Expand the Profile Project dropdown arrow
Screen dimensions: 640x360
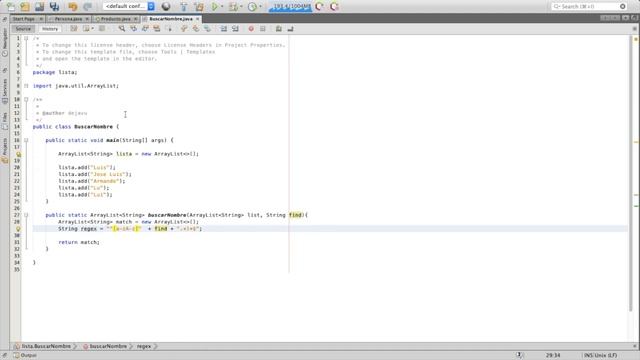[260, 7]
